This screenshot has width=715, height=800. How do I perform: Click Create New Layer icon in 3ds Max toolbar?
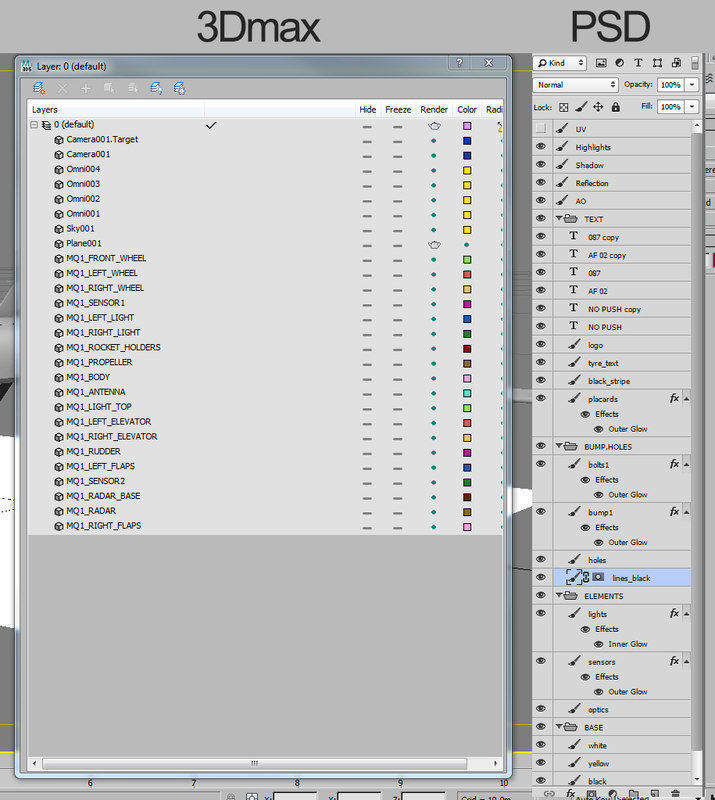(39, 88)
